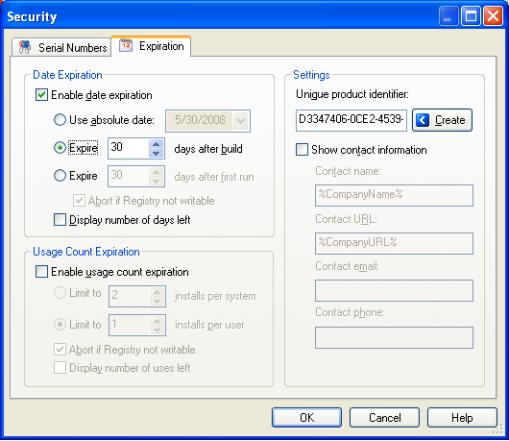The height and width of the screenshot is (441, 509).
Task: Click installs per user value field
Action: (129, 324)
